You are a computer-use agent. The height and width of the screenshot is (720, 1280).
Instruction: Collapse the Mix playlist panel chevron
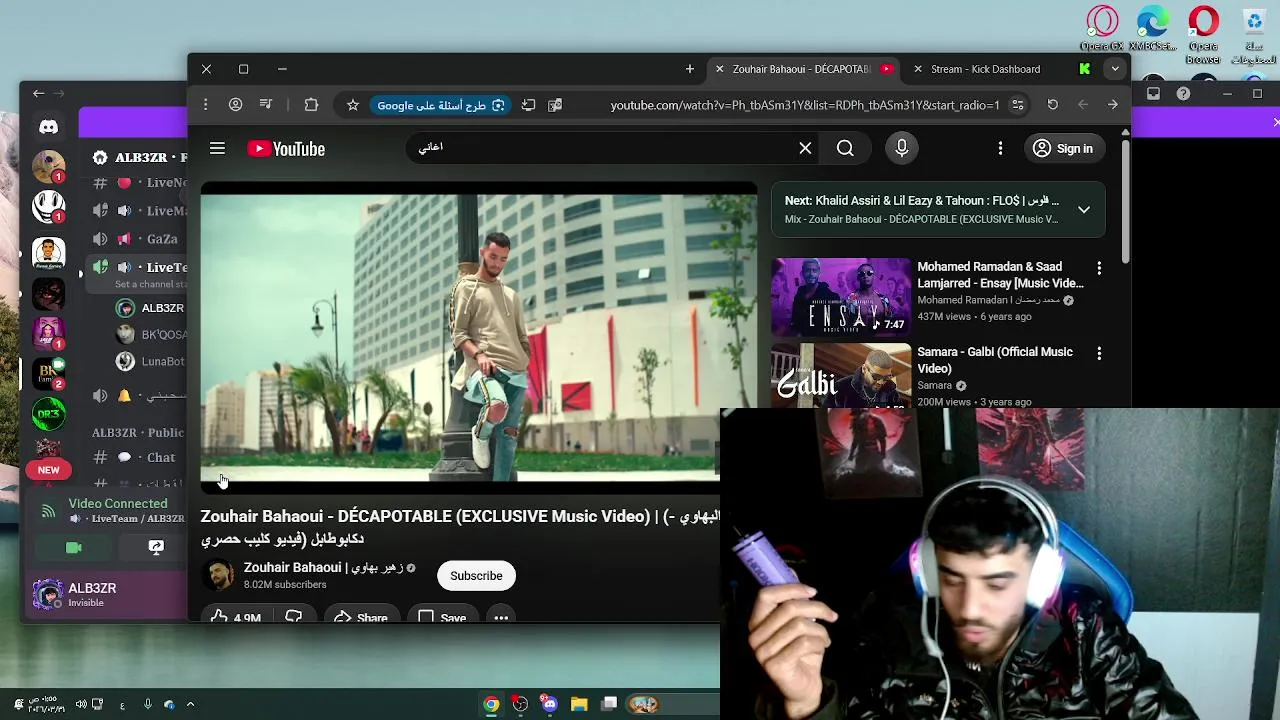point(1084,209)
